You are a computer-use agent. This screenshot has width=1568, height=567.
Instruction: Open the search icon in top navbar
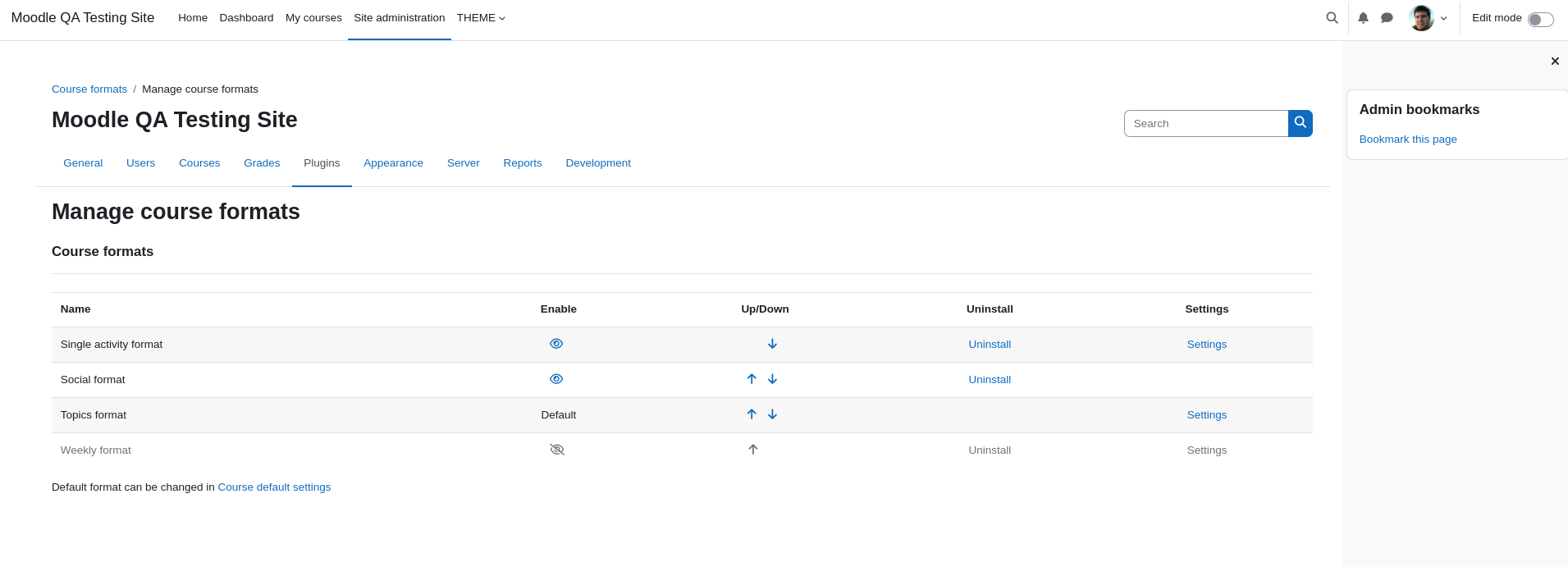point(1332,18)
